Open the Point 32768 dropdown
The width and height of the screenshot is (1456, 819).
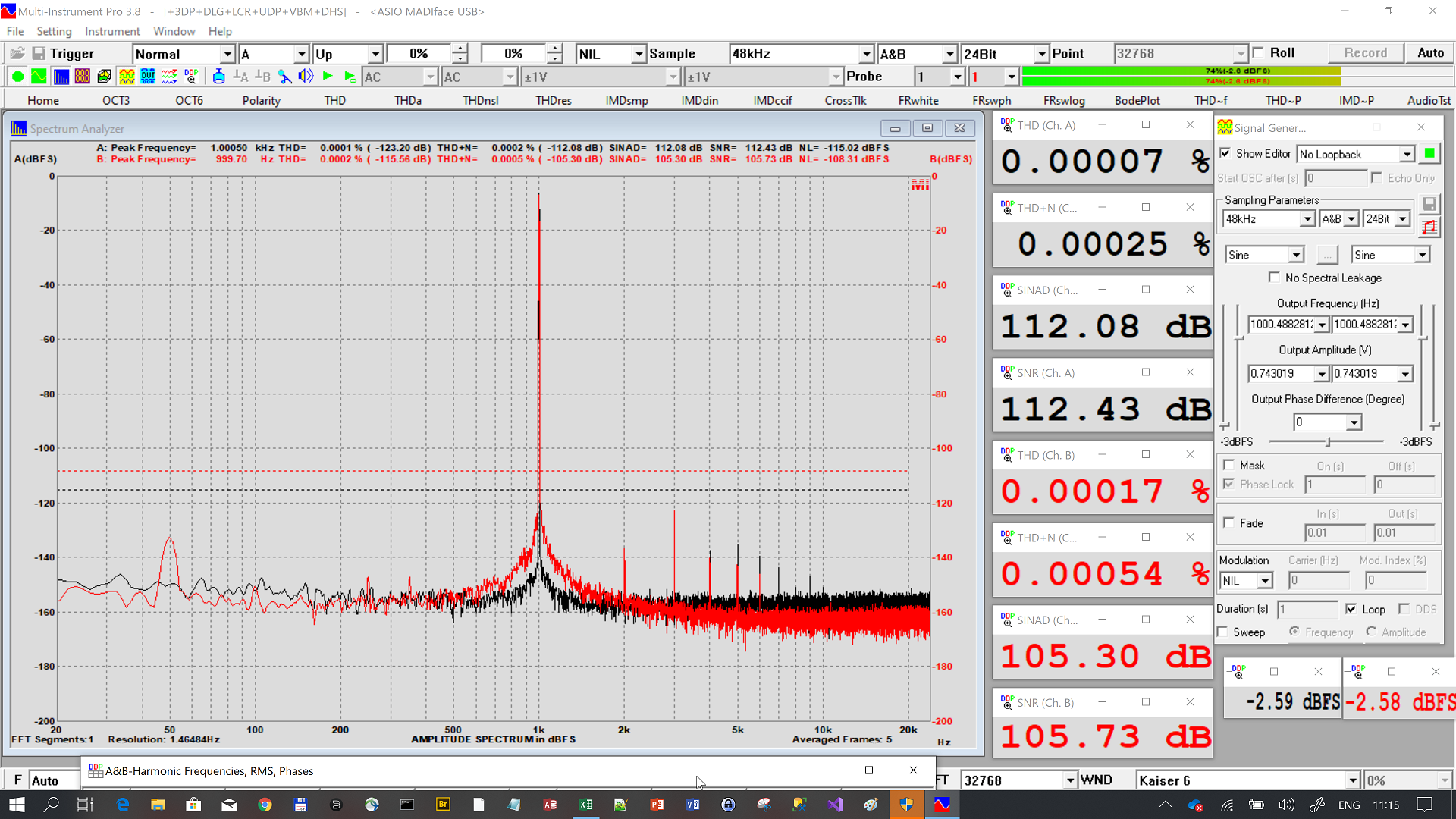point(1241,54)
